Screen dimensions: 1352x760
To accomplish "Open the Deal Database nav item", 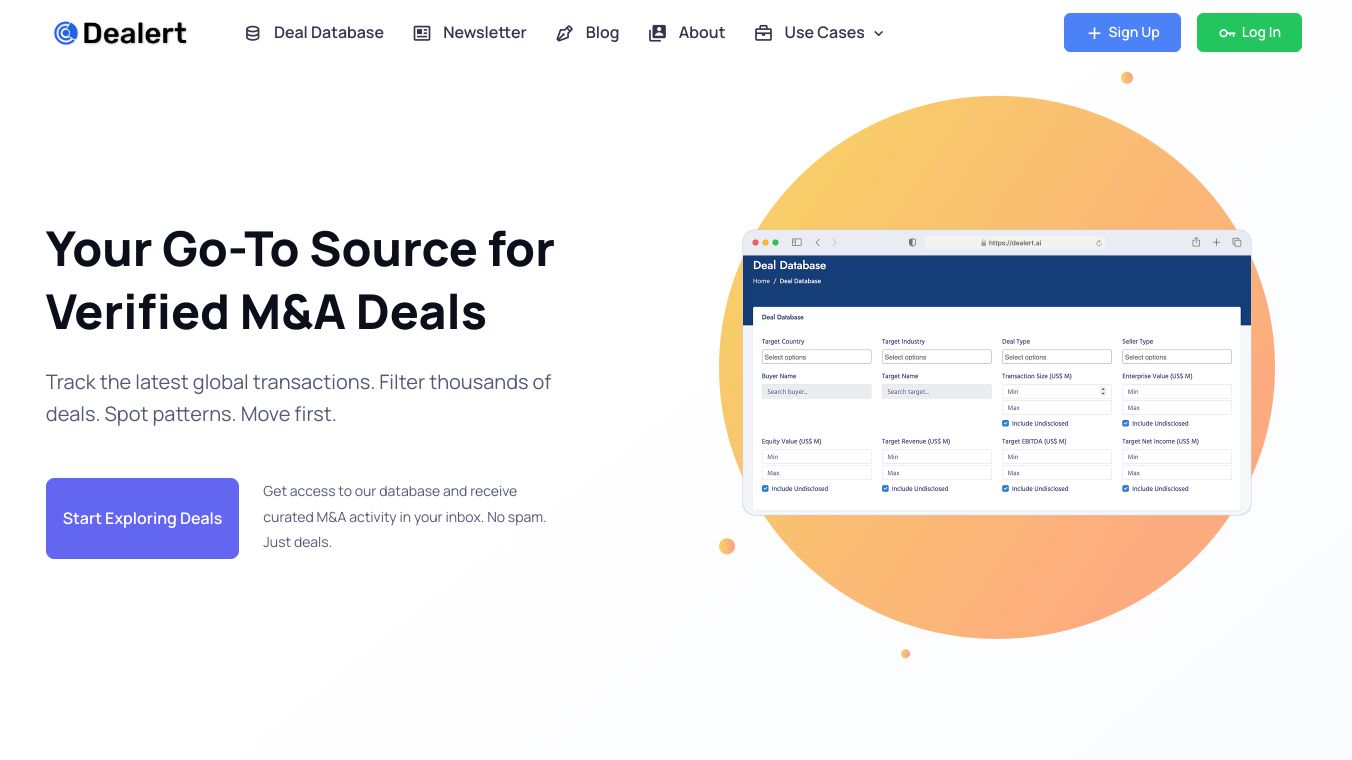I will click(314, 33).
